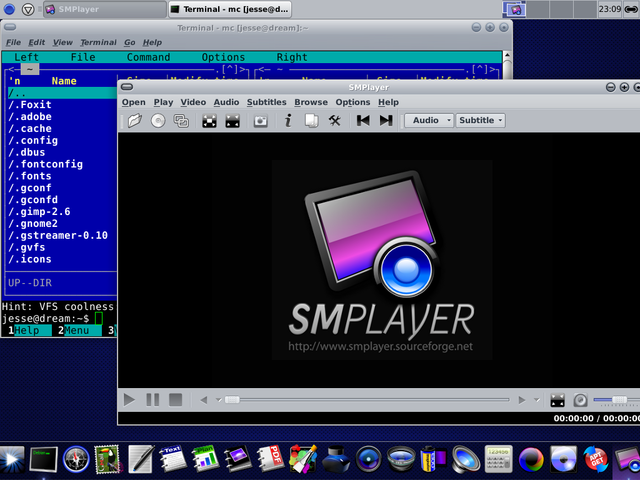
Task: Click the DVD disc icon in SMPlayer toolbar
Action: pyautogui.click(x=158, y=120)
